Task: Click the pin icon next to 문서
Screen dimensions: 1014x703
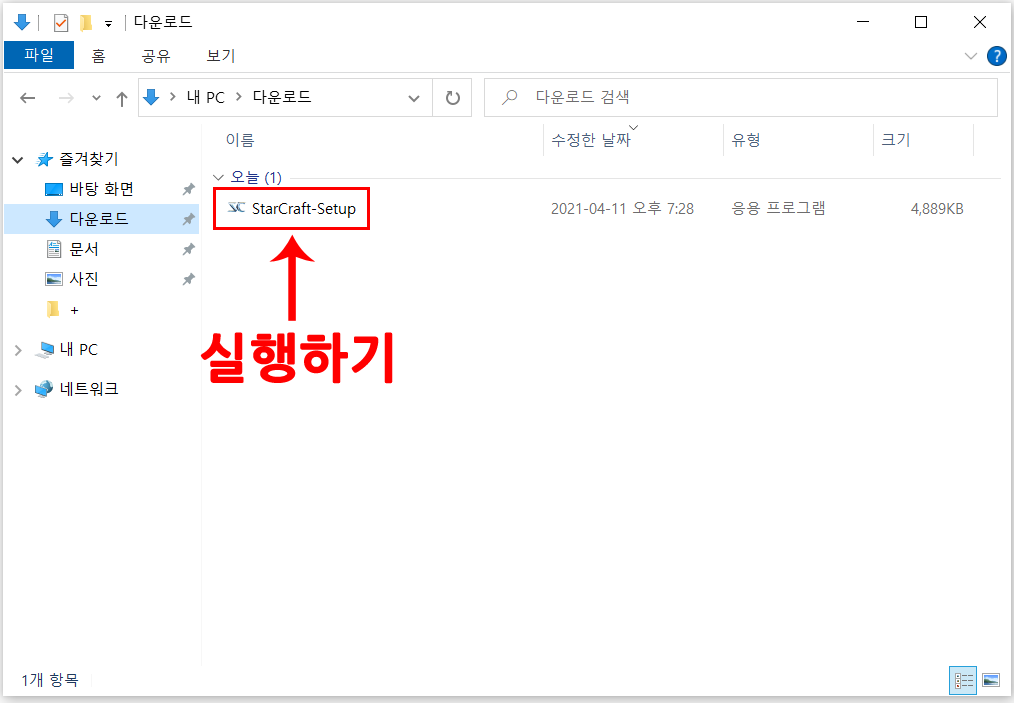Action: [188, 249]
